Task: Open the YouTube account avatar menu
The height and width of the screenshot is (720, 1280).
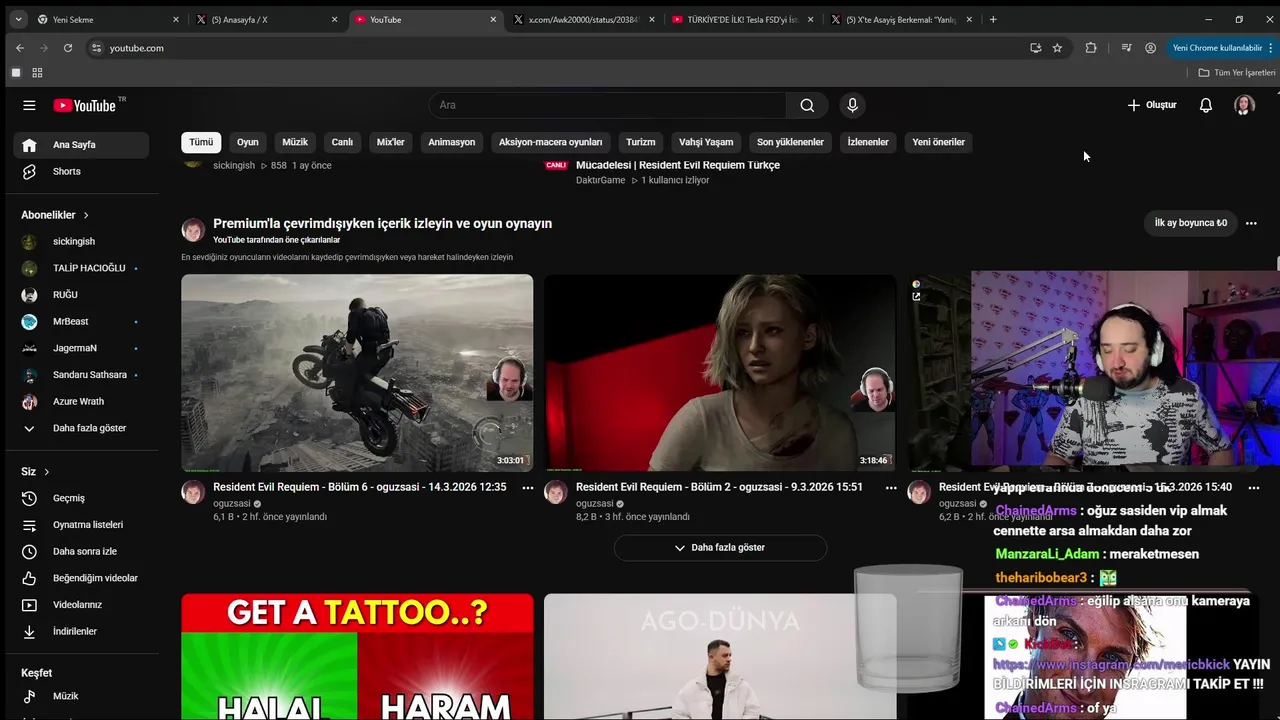Action: click(x=1244, y=105)
